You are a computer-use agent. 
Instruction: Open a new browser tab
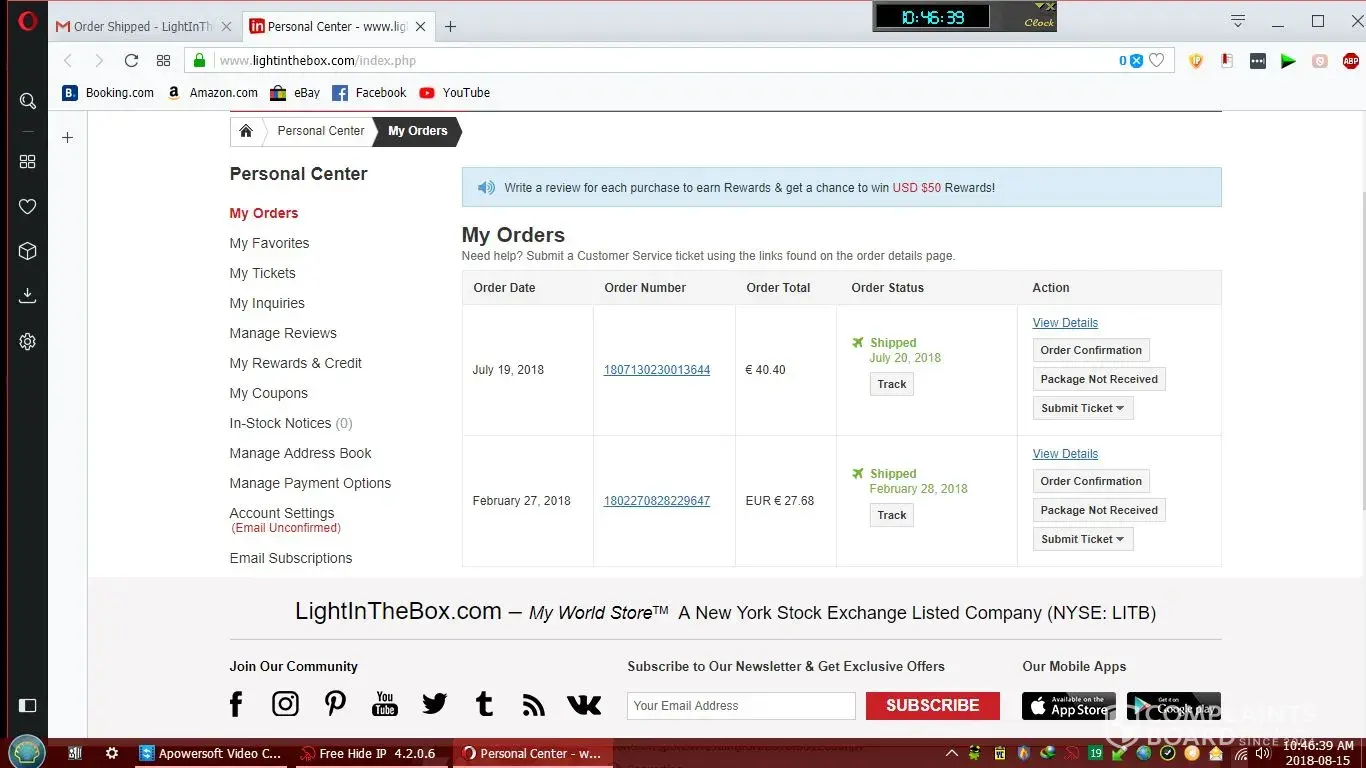tap(450, 27)
